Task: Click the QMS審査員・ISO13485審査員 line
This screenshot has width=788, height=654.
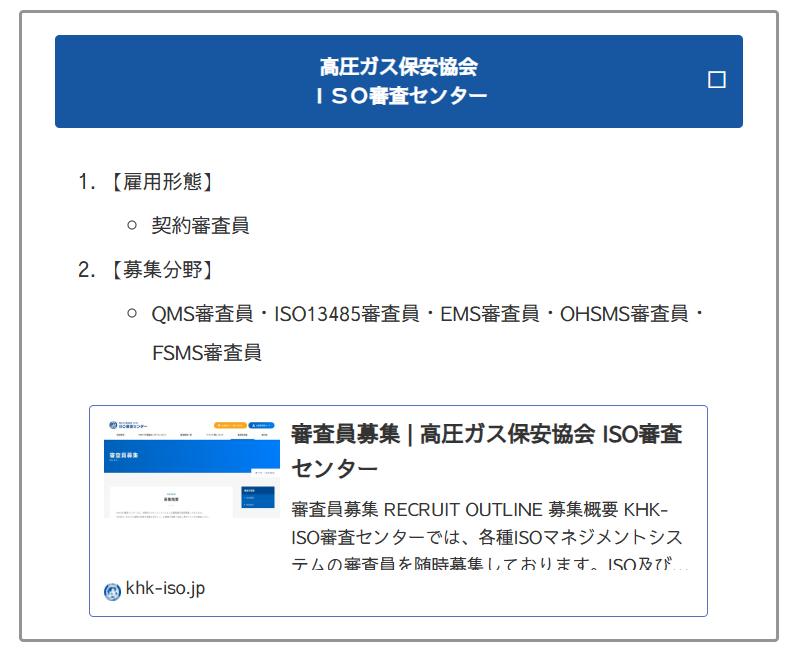Action: (429, 314)
